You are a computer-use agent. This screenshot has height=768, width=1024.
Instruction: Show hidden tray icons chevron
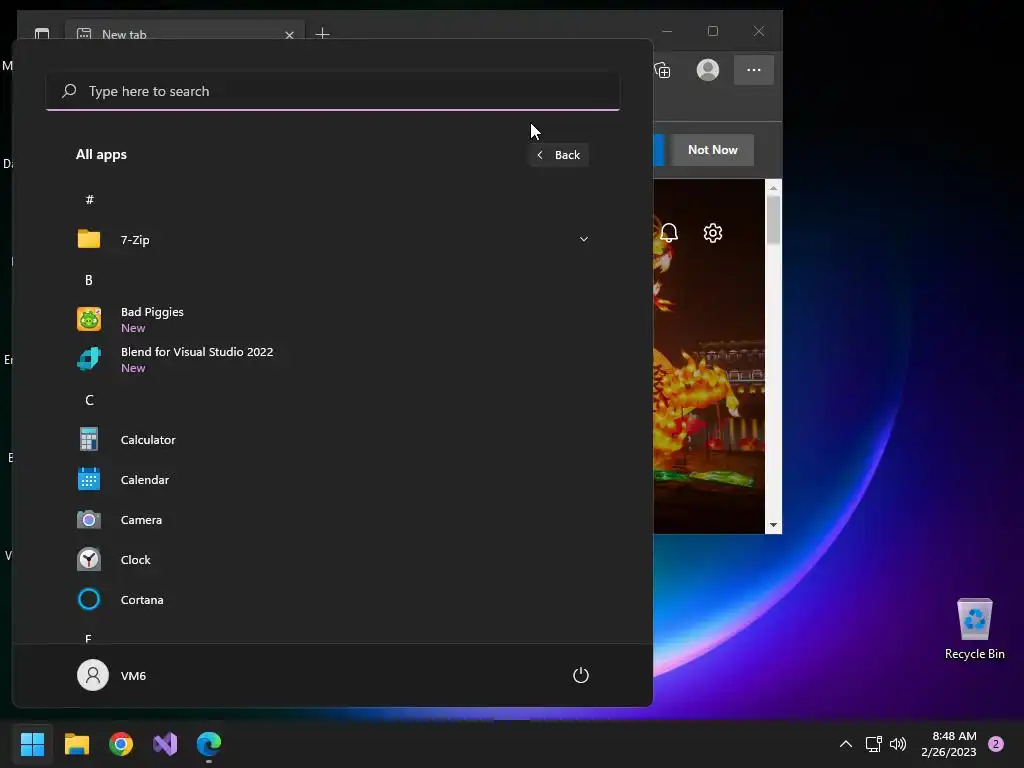pyautogui.click(x=846, y=743)
